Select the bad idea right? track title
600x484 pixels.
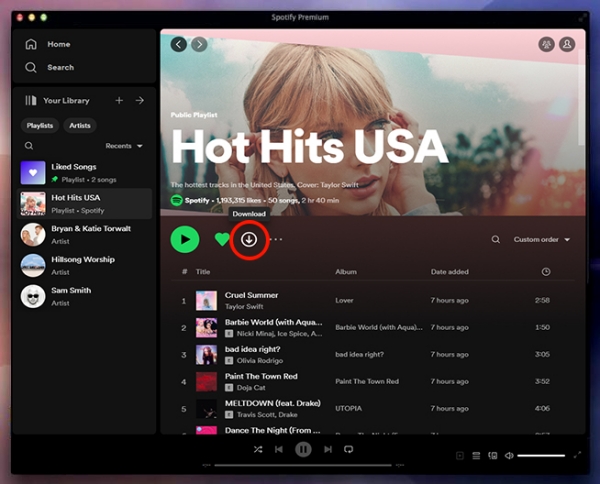(x=253, y=349)
